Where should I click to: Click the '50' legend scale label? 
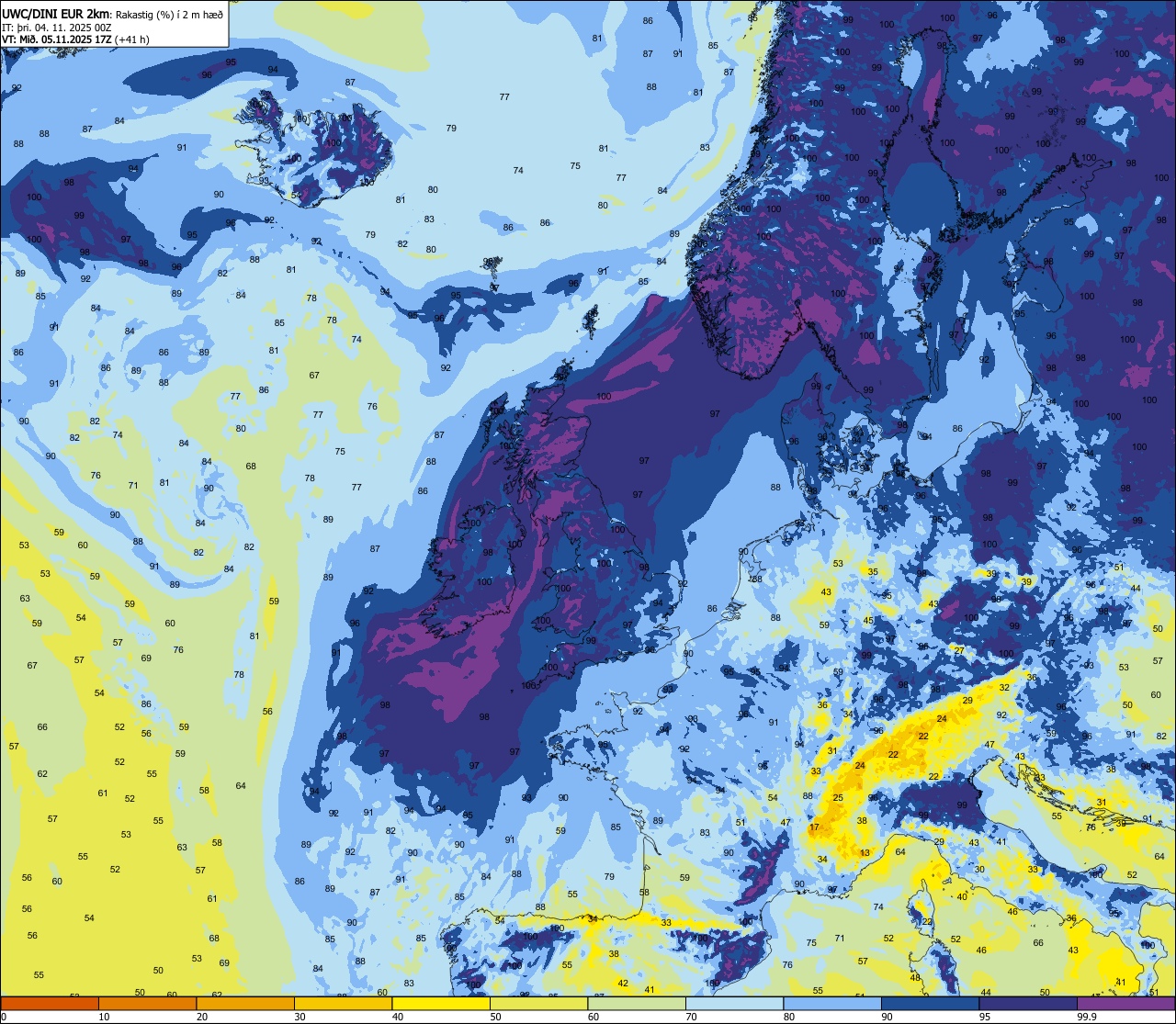[x=495, y=1017]
